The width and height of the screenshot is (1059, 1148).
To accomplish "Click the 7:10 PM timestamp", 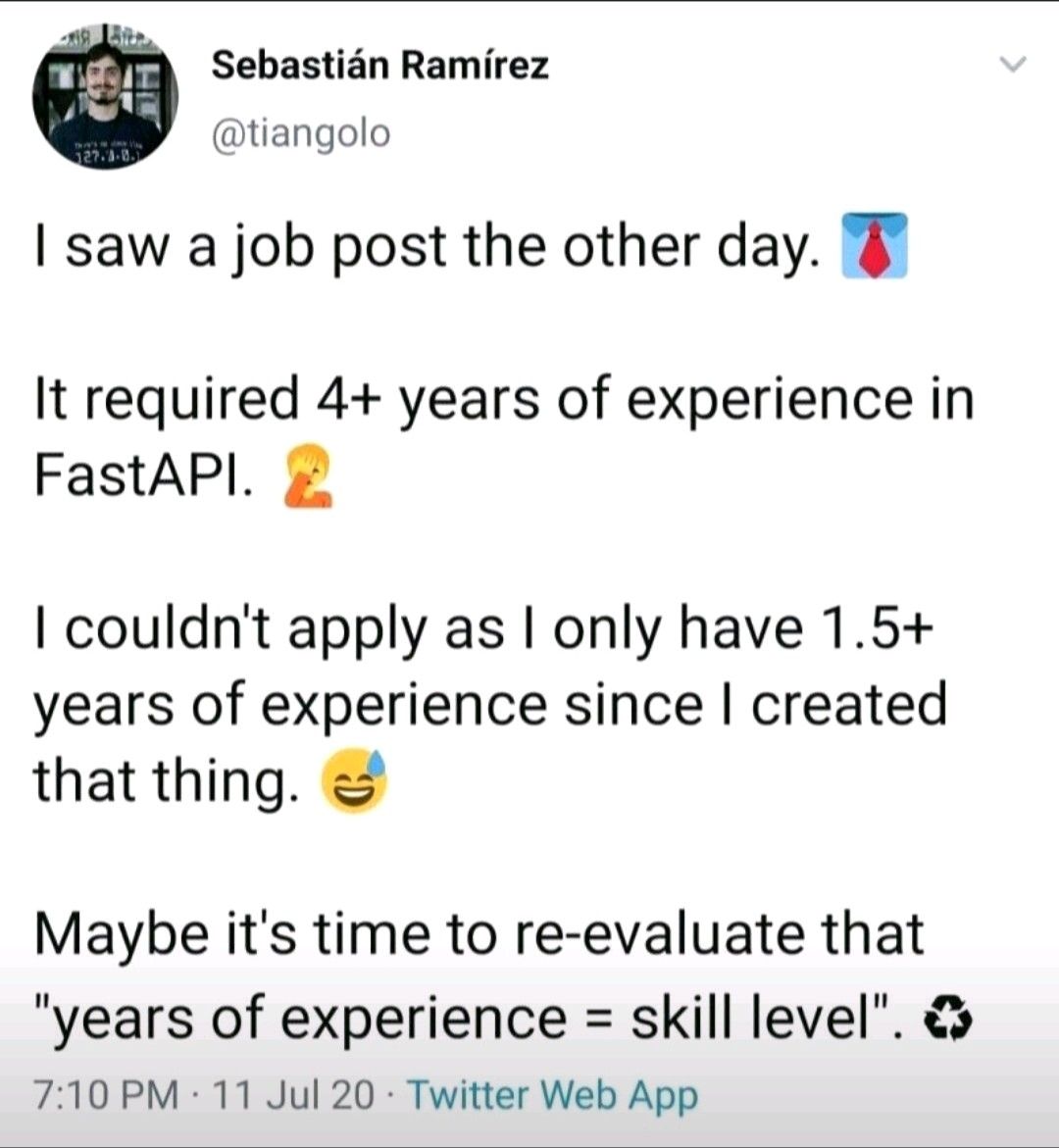I will point(107,1095).
